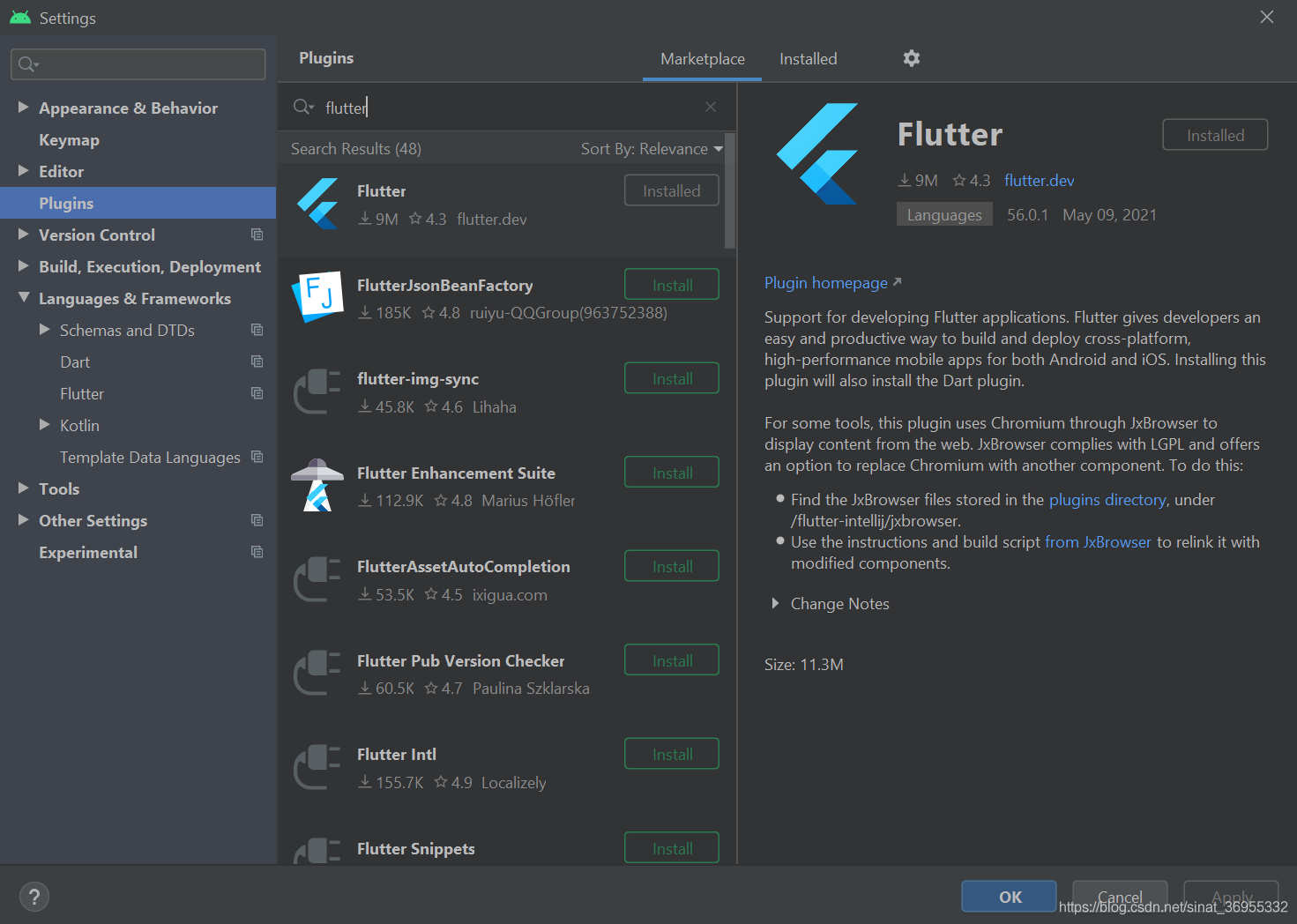1297x924 pixels.
Task: Select Keymap in settings tree
Action: [138, 139]
